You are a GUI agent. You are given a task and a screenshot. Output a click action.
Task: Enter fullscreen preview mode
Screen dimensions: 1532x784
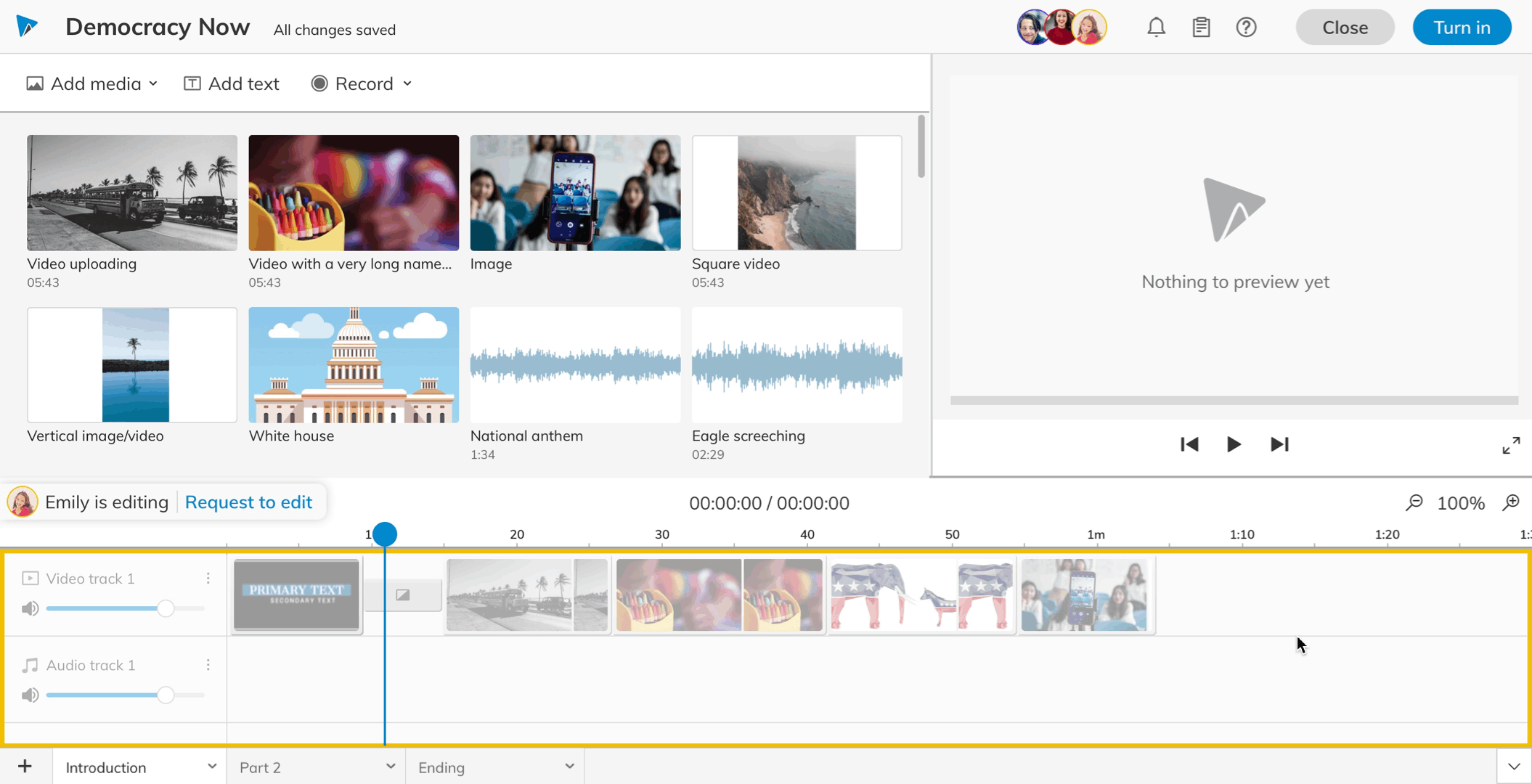click(x=1511, y=445)
